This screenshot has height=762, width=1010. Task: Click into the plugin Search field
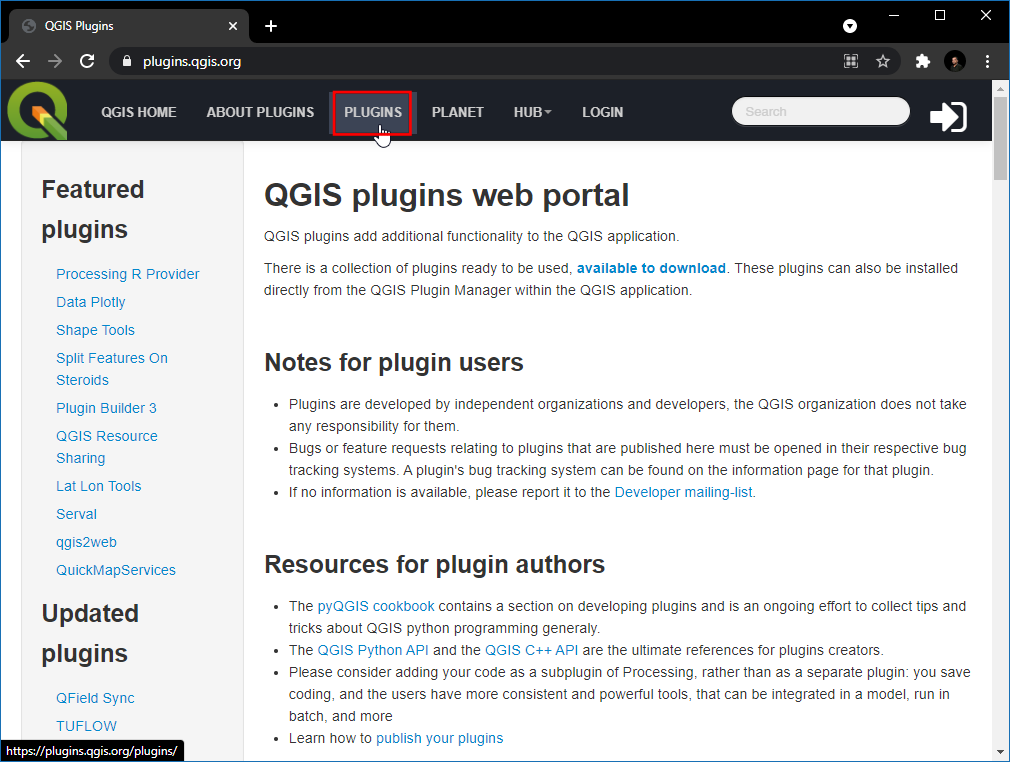point(820,112)
